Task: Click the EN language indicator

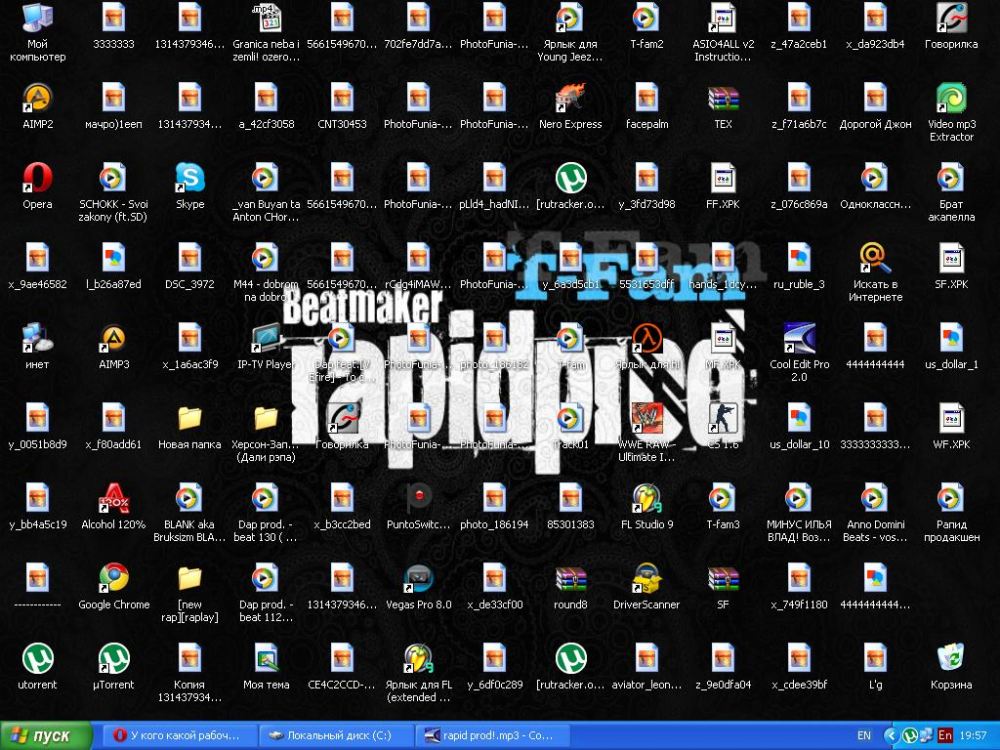Action: 864,735
